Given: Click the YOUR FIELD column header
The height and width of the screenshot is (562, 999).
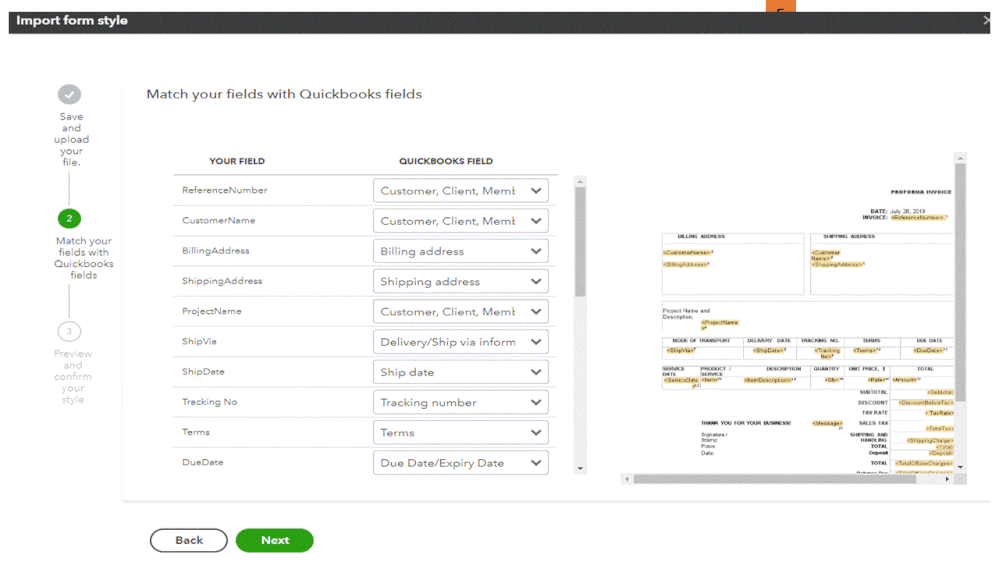Looking at the screenshot, I should (237, 161).
